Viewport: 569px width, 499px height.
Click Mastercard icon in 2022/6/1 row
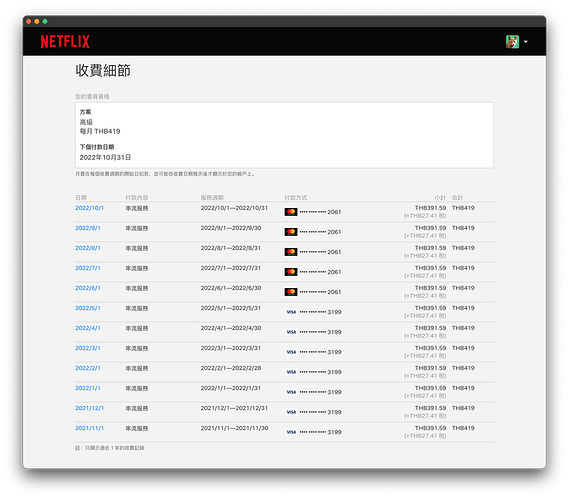click(x=291, y=292)
